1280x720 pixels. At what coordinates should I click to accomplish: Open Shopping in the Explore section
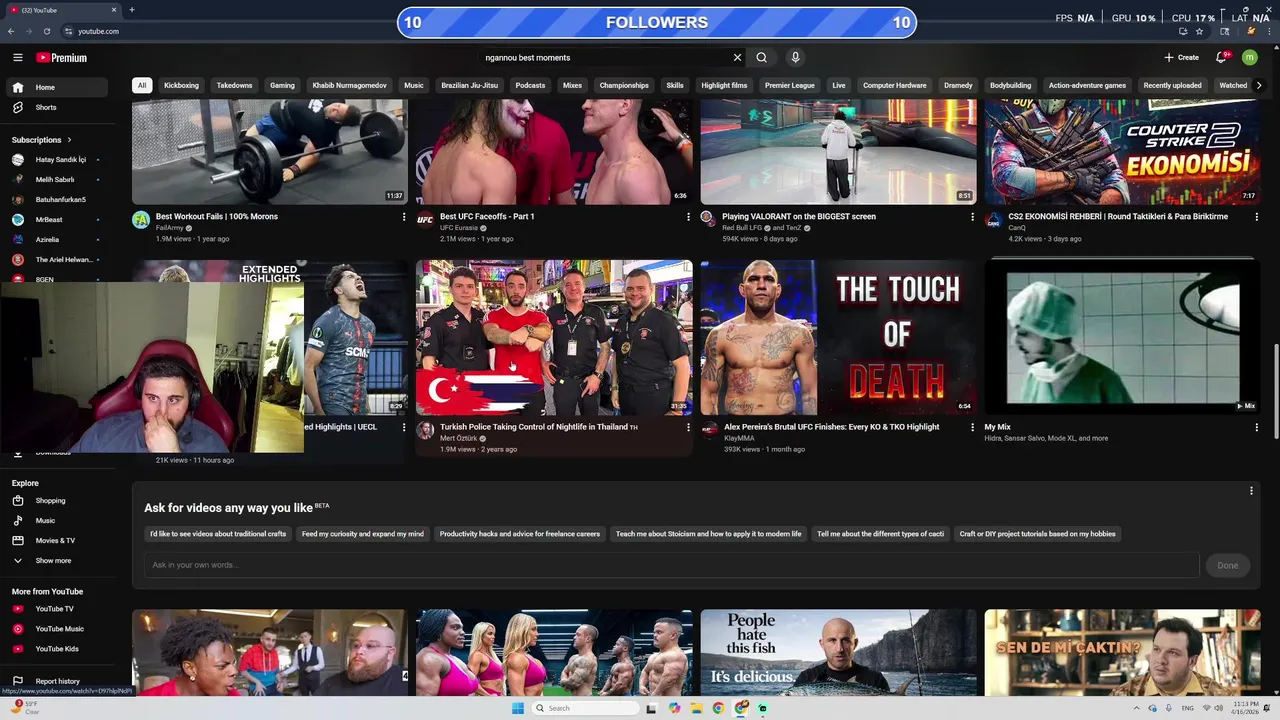pyautogui.click(x=58, y=501)
